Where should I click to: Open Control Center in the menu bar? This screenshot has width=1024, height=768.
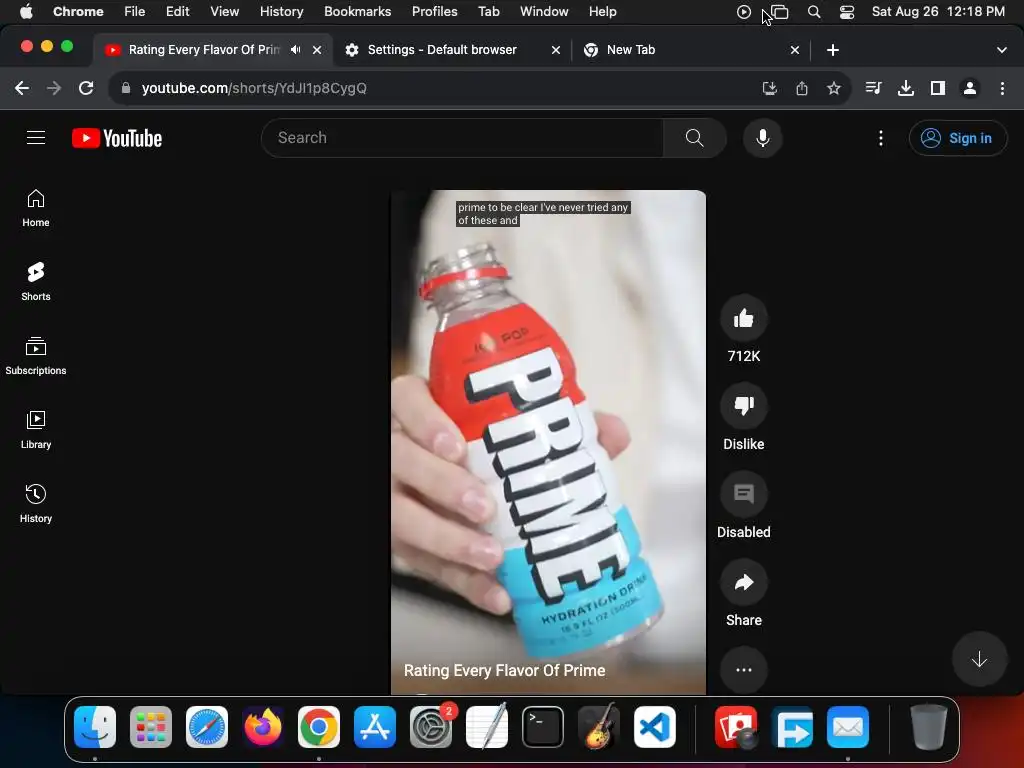pos(846,12)
